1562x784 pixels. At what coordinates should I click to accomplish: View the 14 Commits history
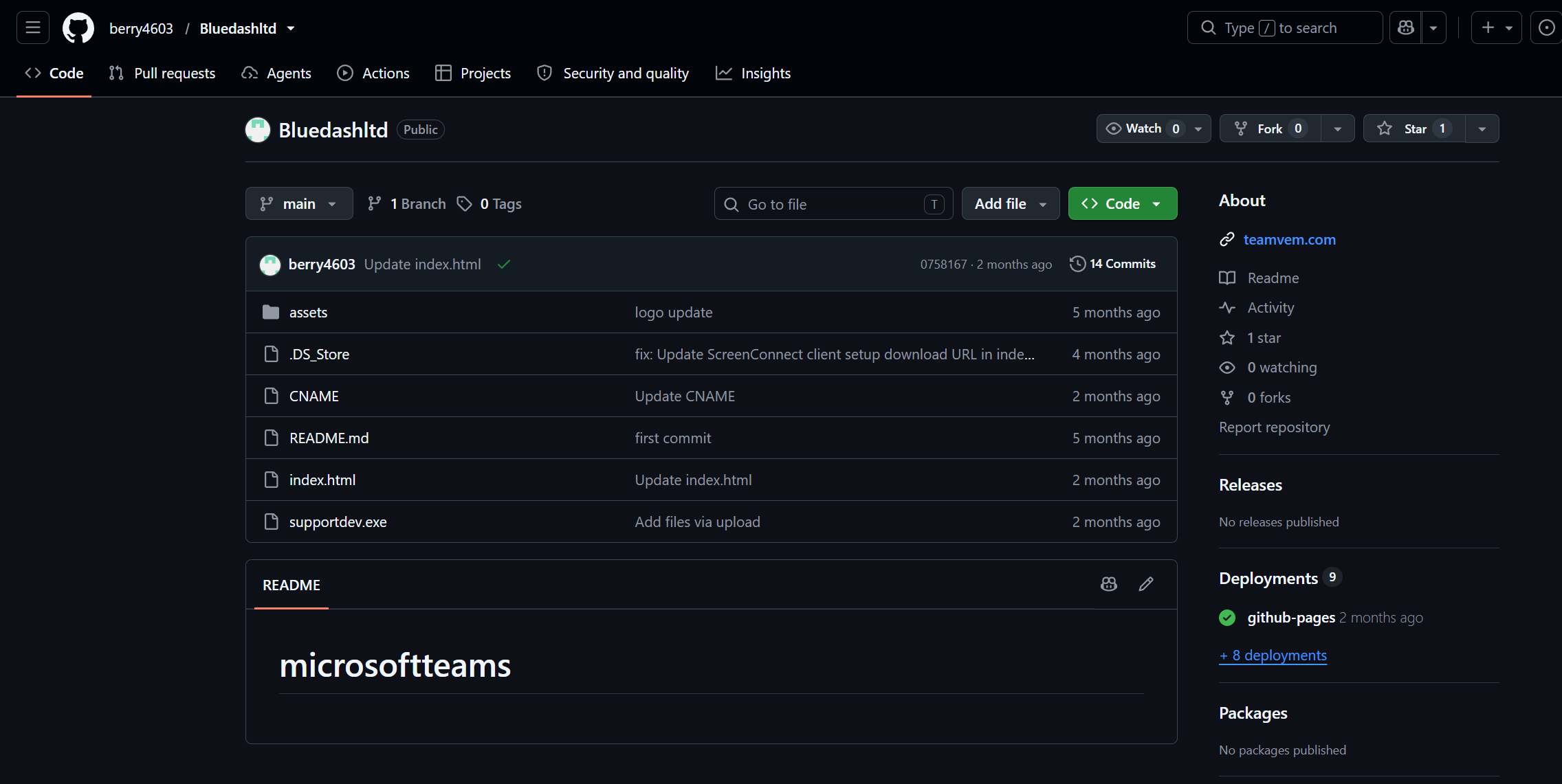(1113, 264)
